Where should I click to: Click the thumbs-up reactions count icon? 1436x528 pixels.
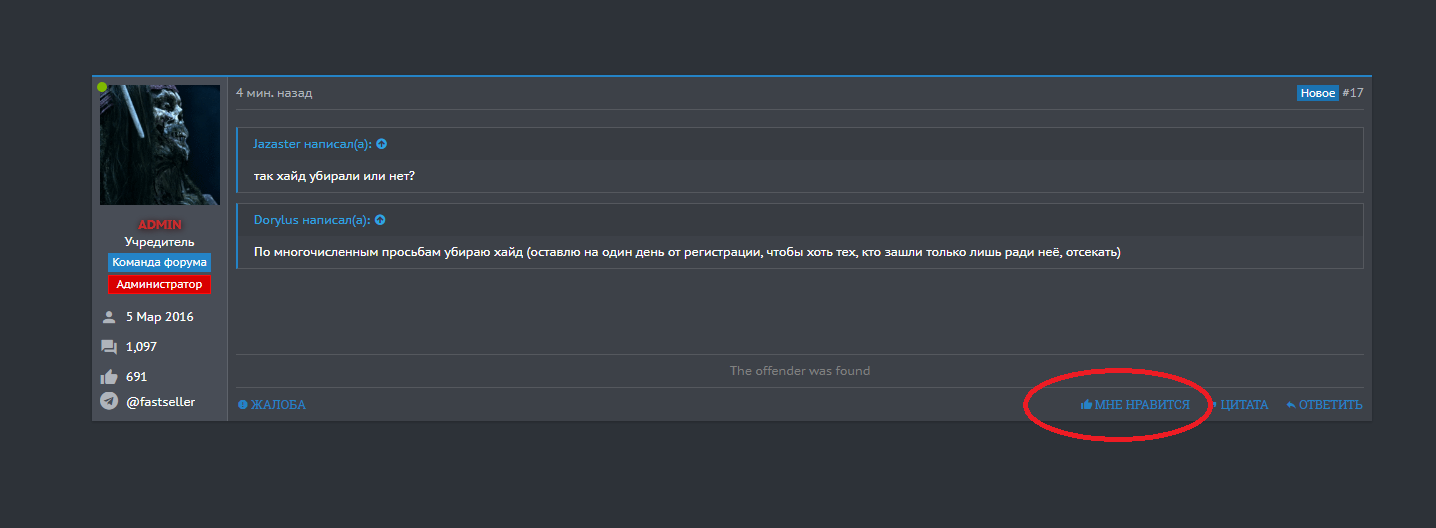point(109,377)
